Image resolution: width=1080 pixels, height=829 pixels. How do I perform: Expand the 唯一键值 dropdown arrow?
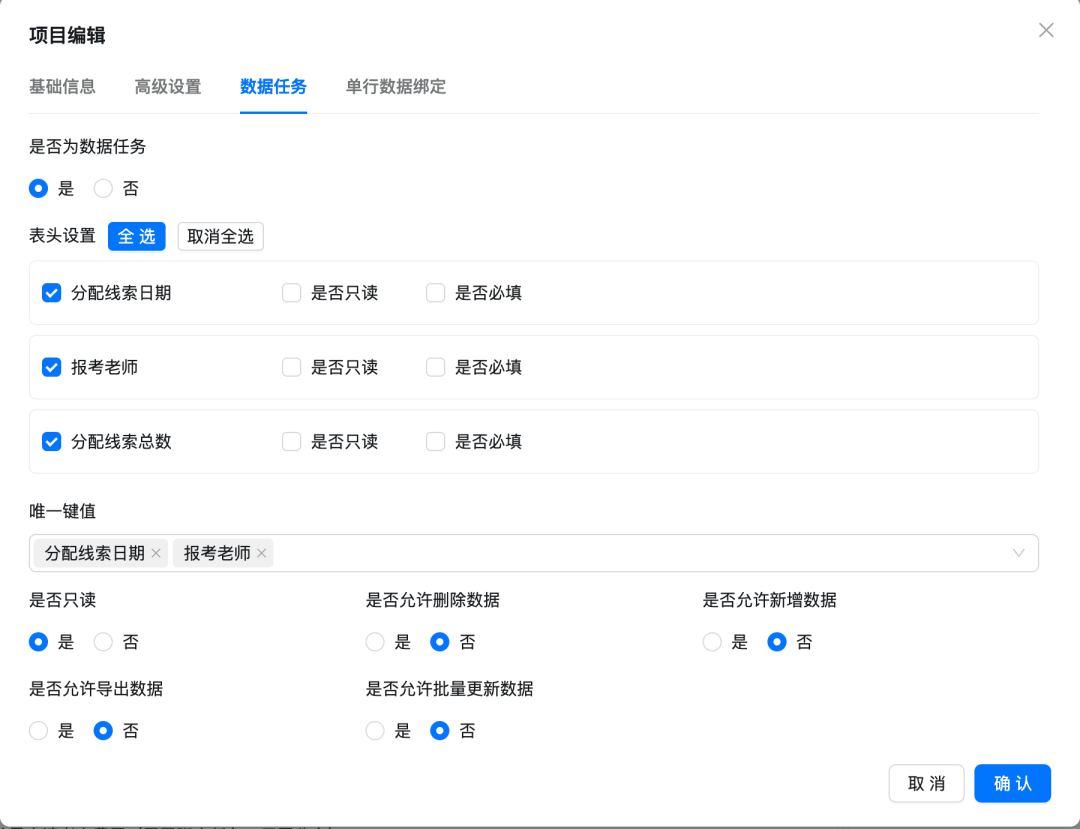1018,553
